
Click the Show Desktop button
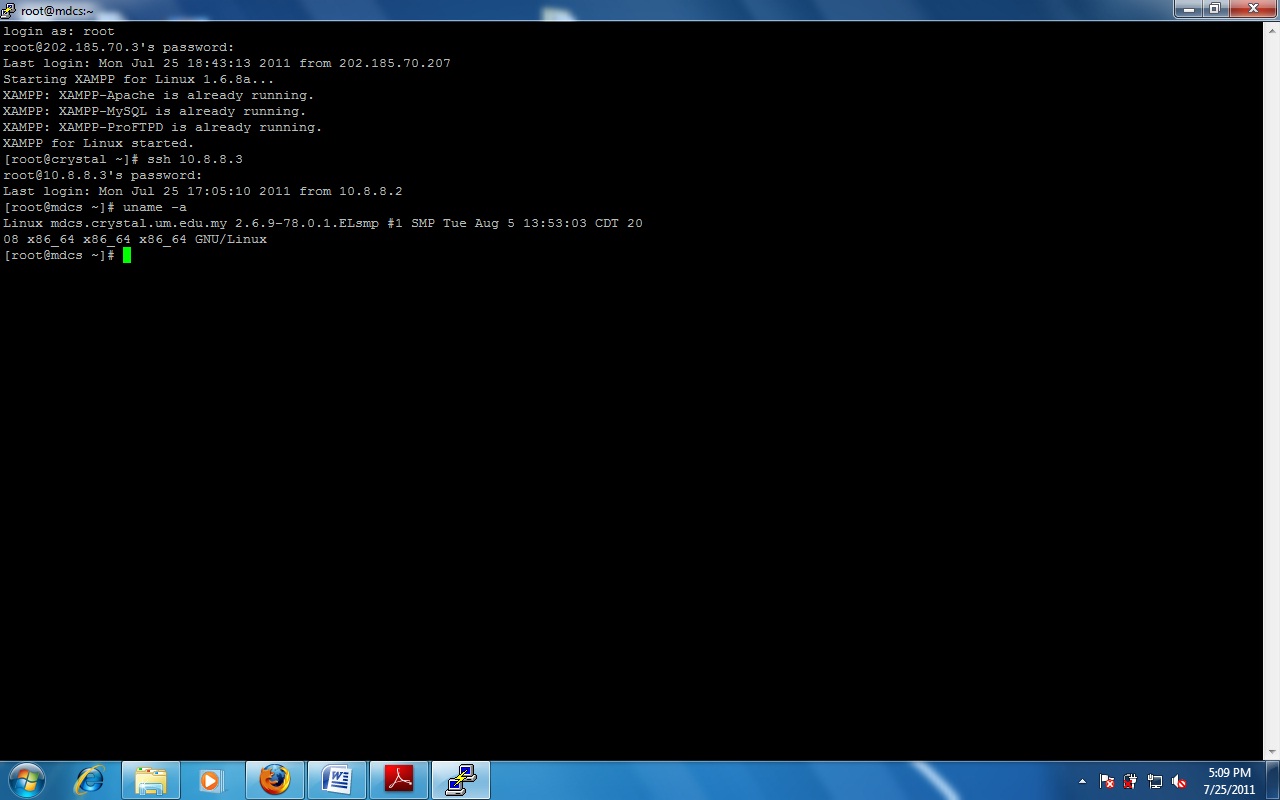pyautogui.click(x=1273, y=780)
